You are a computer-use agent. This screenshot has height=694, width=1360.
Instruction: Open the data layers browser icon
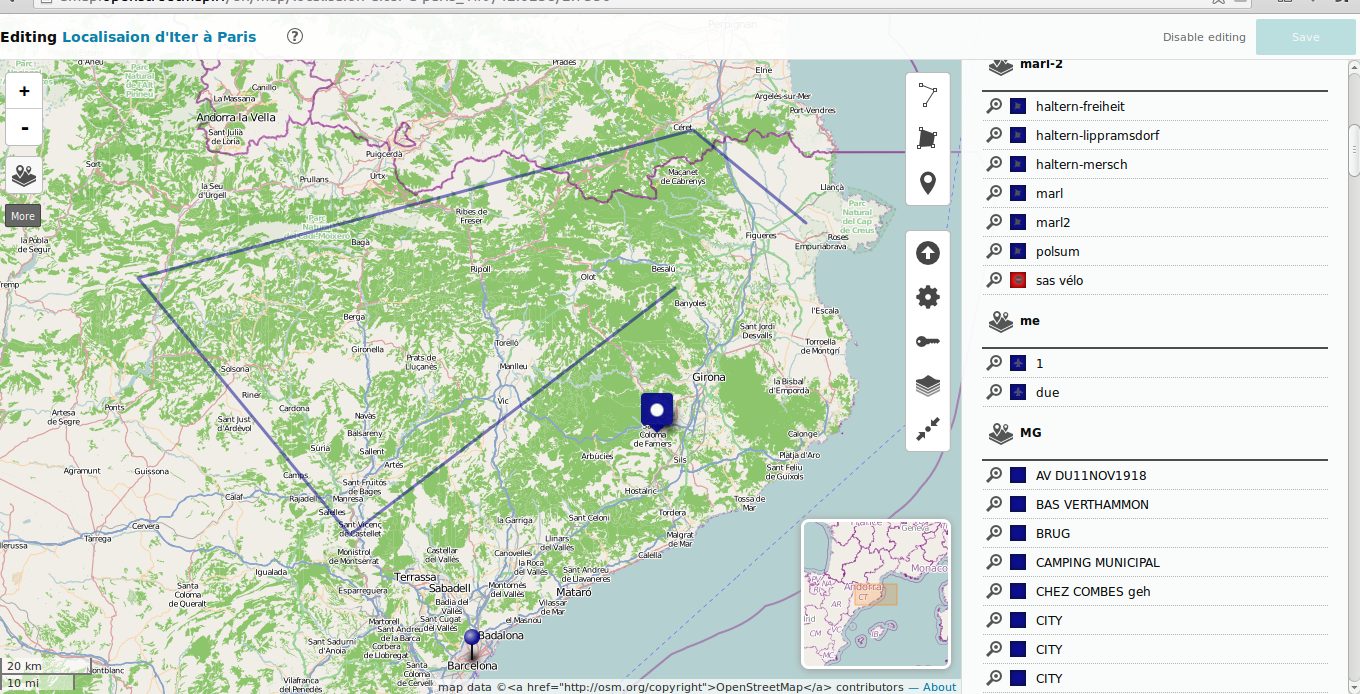click(24, 175)
